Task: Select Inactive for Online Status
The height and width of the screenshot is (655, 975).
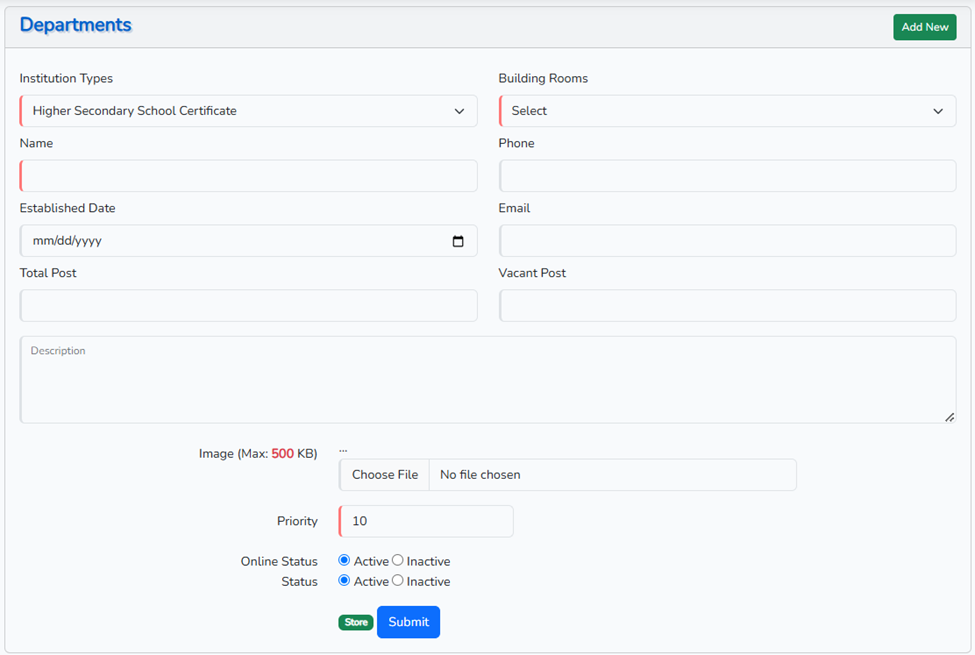Action: (x=398, y=561)
